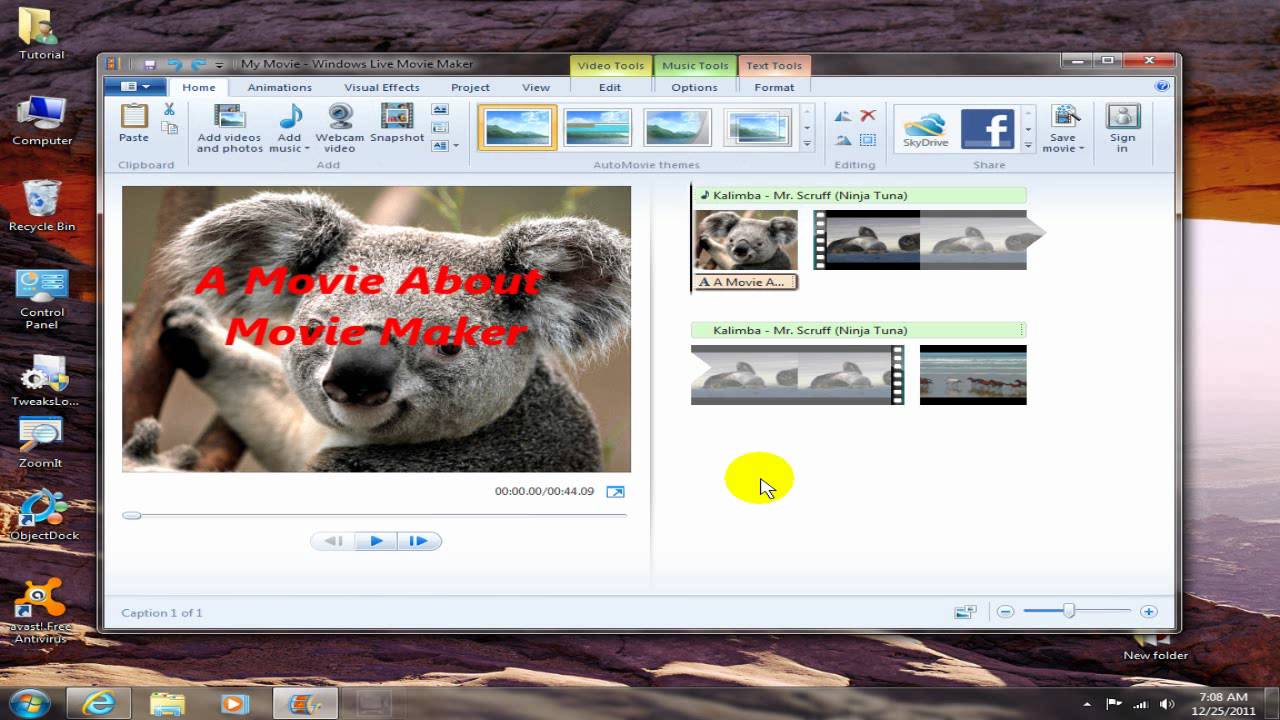Click the timeline zoom slider handle

click(1068, 611)
